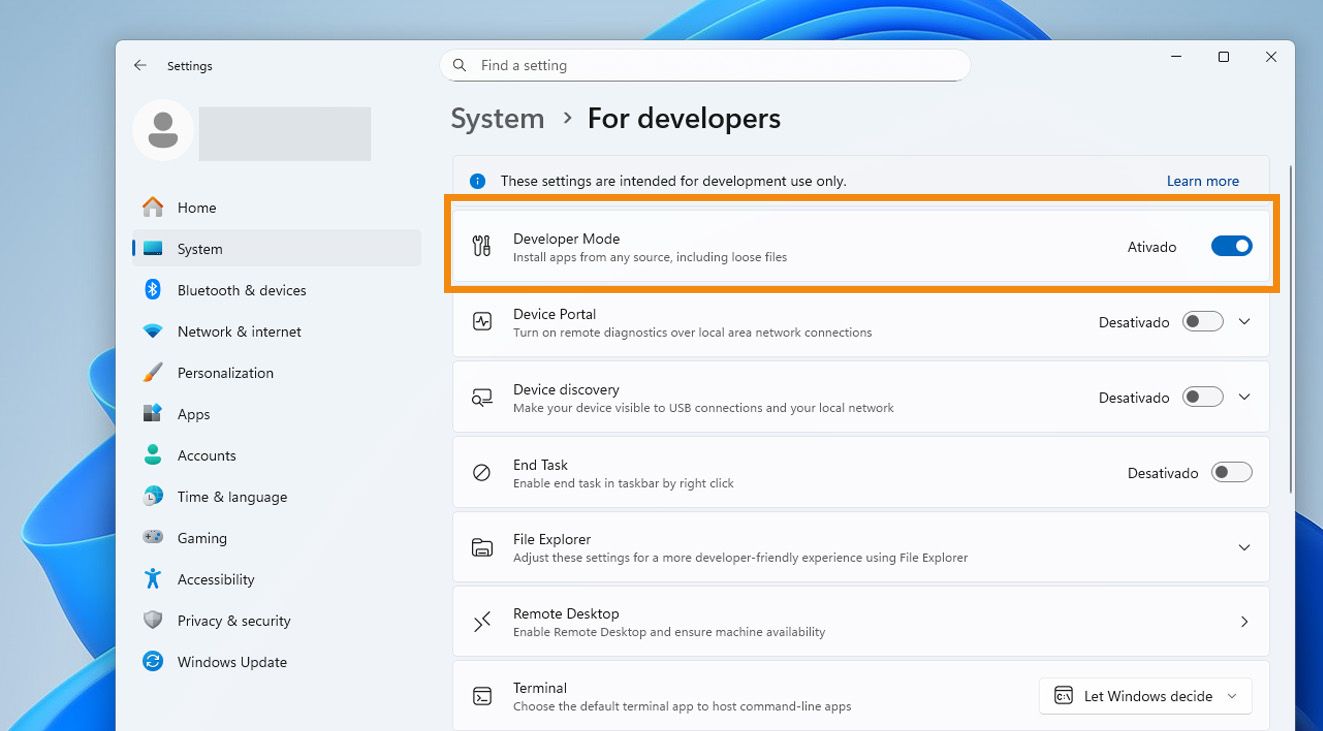Viewport: 1323px width, 731px height.
Task: Open the Apps settings page
Action: 194,414
